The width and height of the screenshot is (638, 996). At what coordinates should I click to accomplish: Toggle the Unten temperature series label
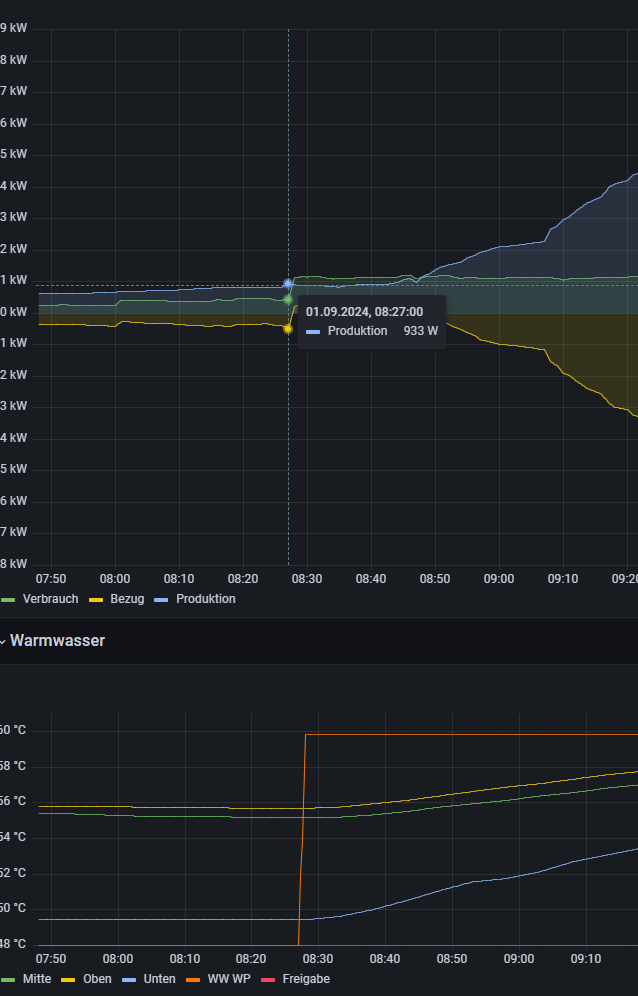[160, 979]
